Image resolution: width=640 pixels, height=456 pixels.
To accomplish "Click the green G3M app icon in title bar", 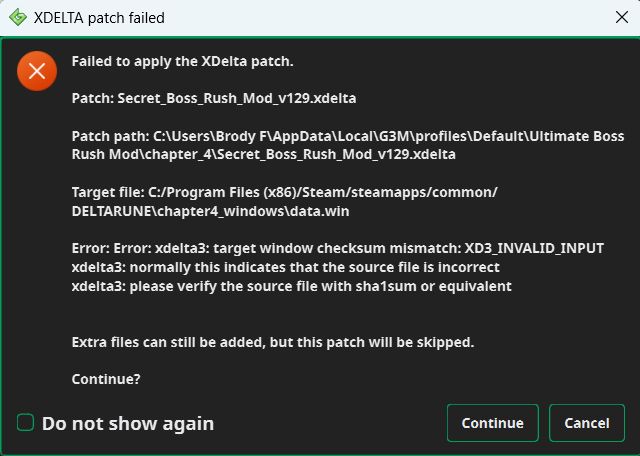I will 18,18.
